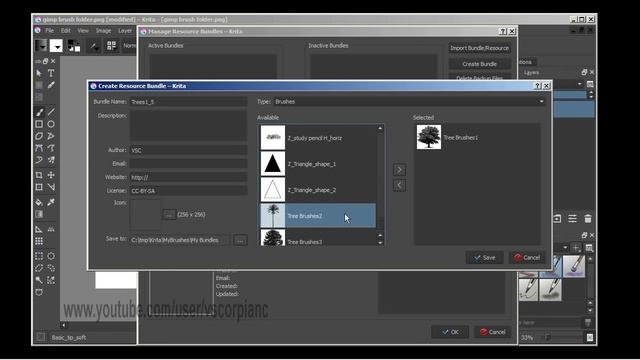The width and height of the screenshot is (640, 360).
Task: Select the Elliptical Selection tool
Action: [51, 256]
